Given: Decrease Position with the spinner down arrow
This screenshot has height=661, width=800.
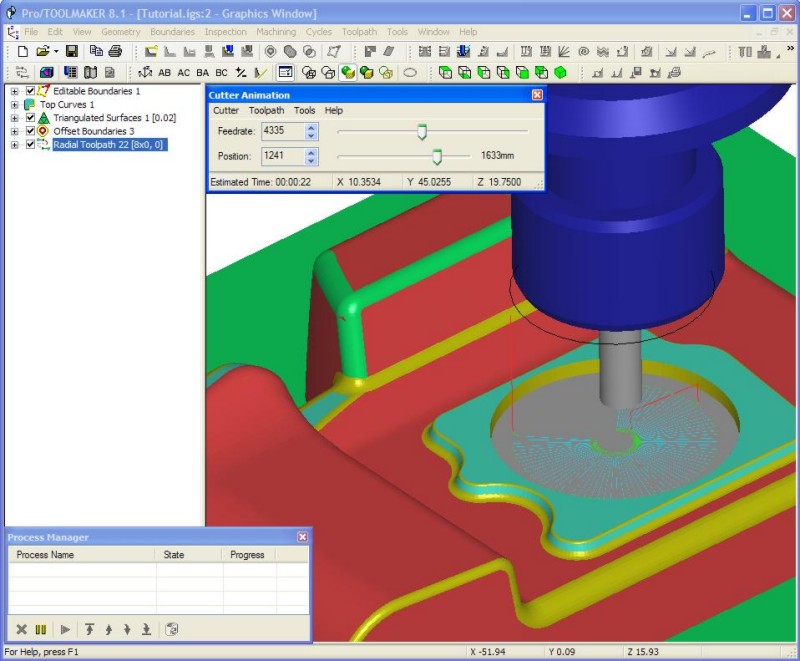Looking at the screenshot, I should coord(311,161).
